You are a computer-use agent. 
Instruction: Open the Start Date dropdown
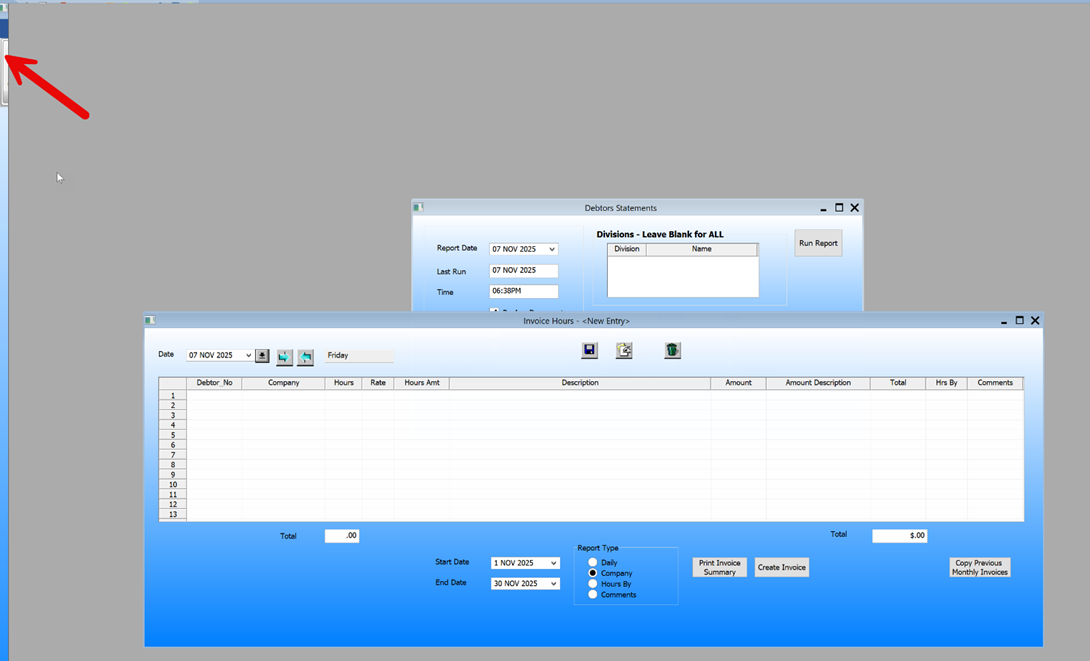point(553,564)
